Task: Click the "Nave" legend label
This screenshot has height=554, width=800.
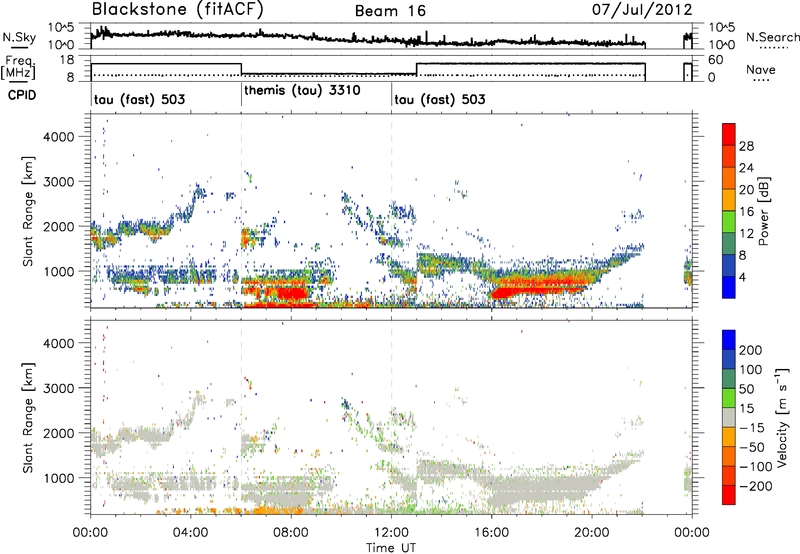Action: coord(761,70)
